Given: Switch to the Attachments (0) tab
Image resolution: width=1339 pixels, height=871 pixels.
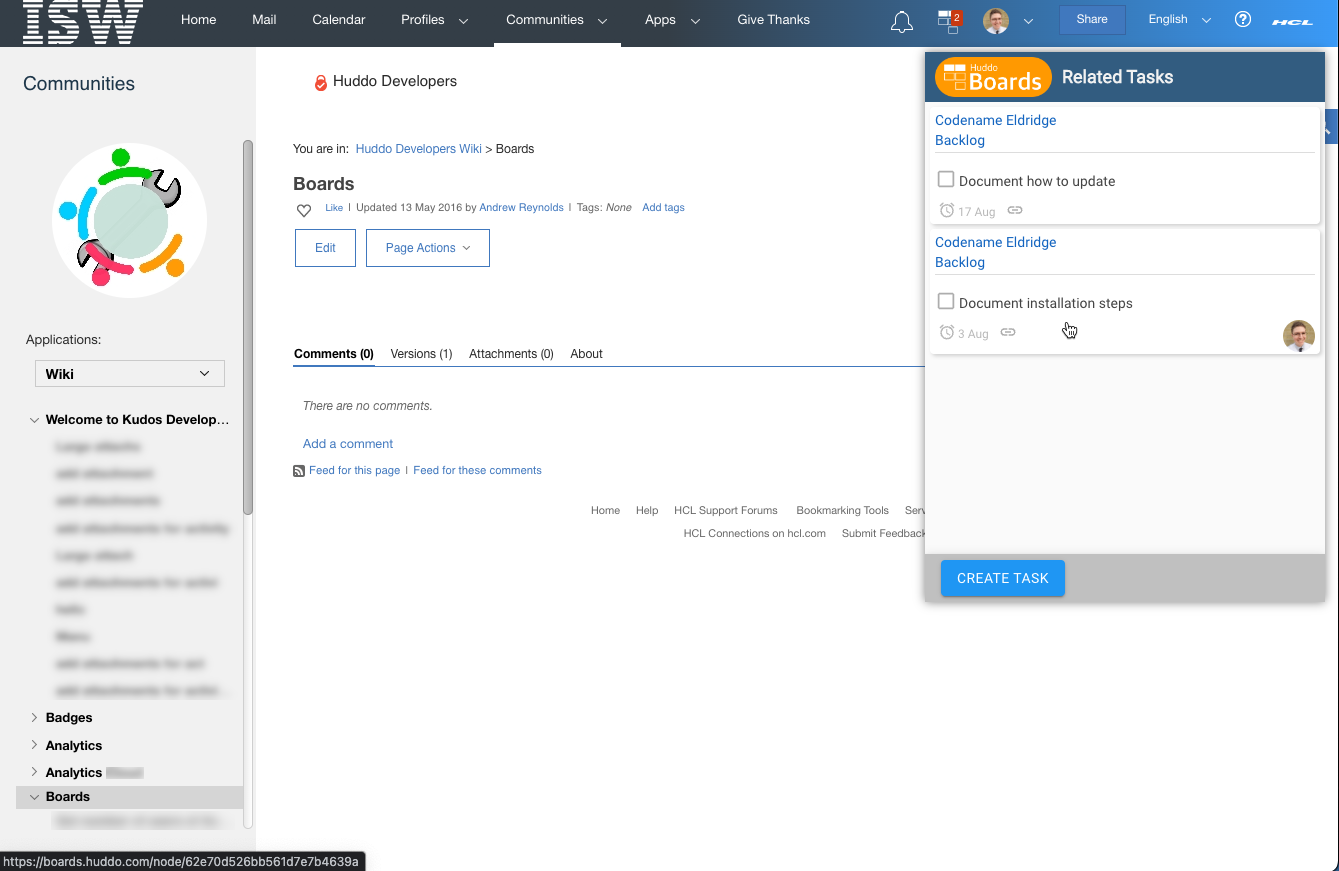Looking at the screenshot, I should 511,354.
